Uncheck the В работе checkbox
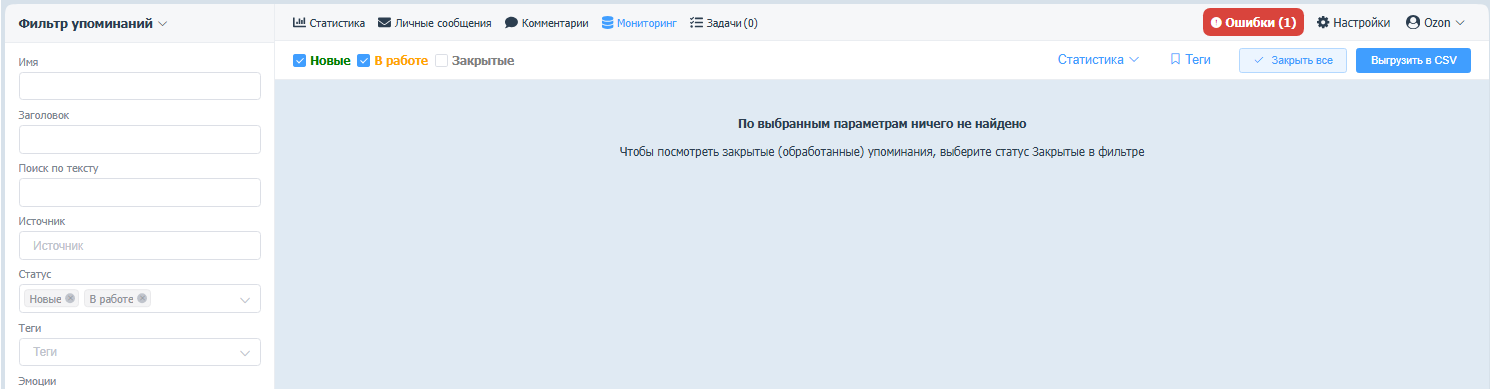 (x=364, y=61)
